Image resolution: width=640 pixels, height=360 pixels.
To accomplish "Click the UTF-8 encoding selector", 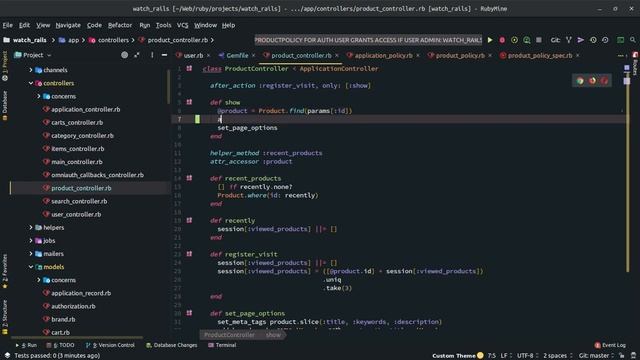I will tap(528, 356).
